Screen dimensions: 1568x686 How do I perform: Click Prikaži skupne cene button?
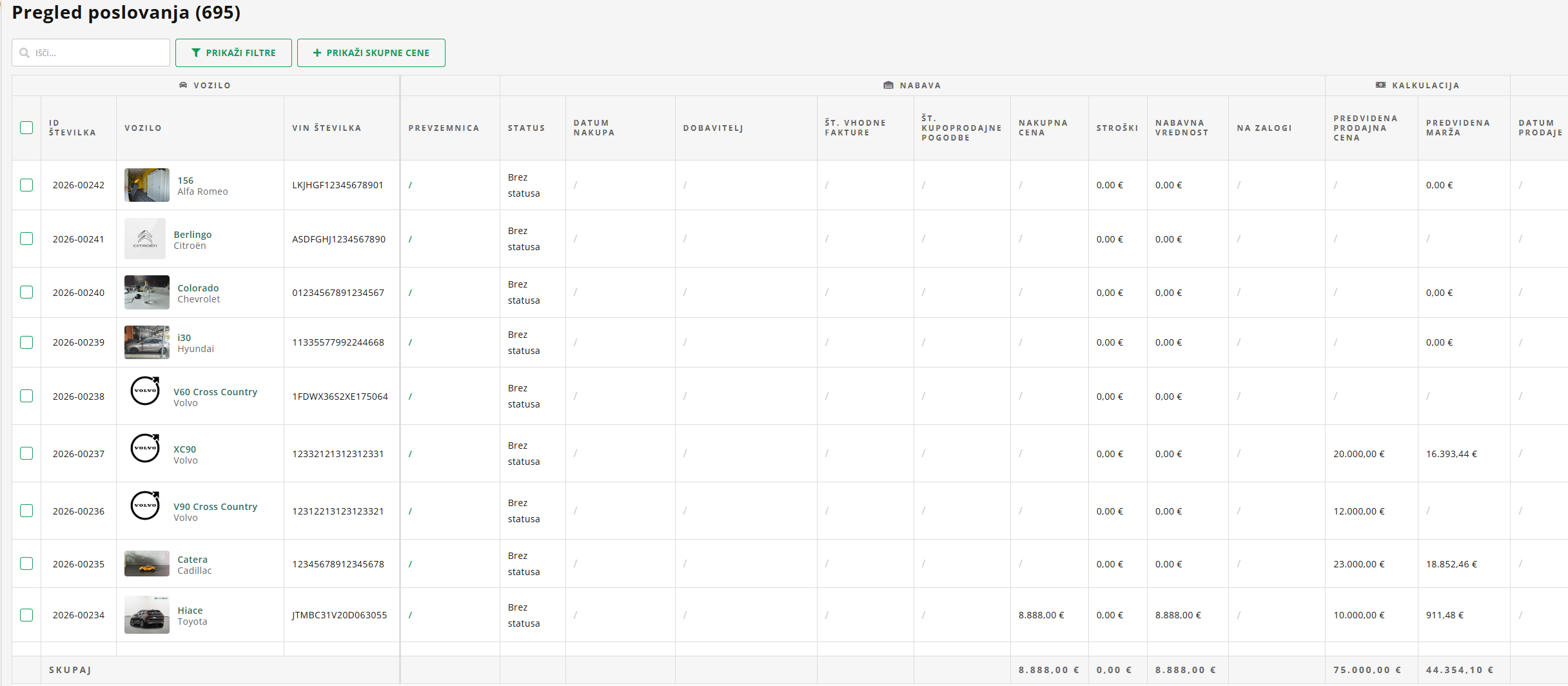371,53
